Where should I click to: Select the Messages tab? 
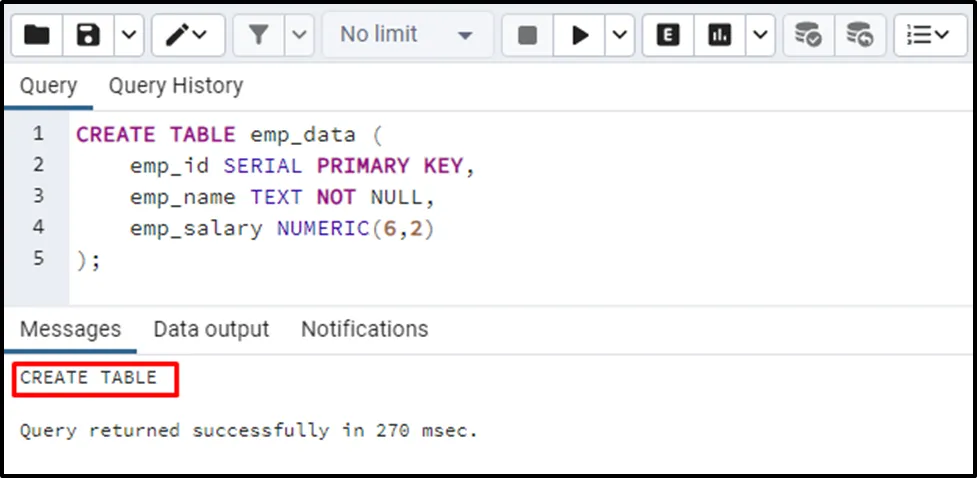(70, 329)
